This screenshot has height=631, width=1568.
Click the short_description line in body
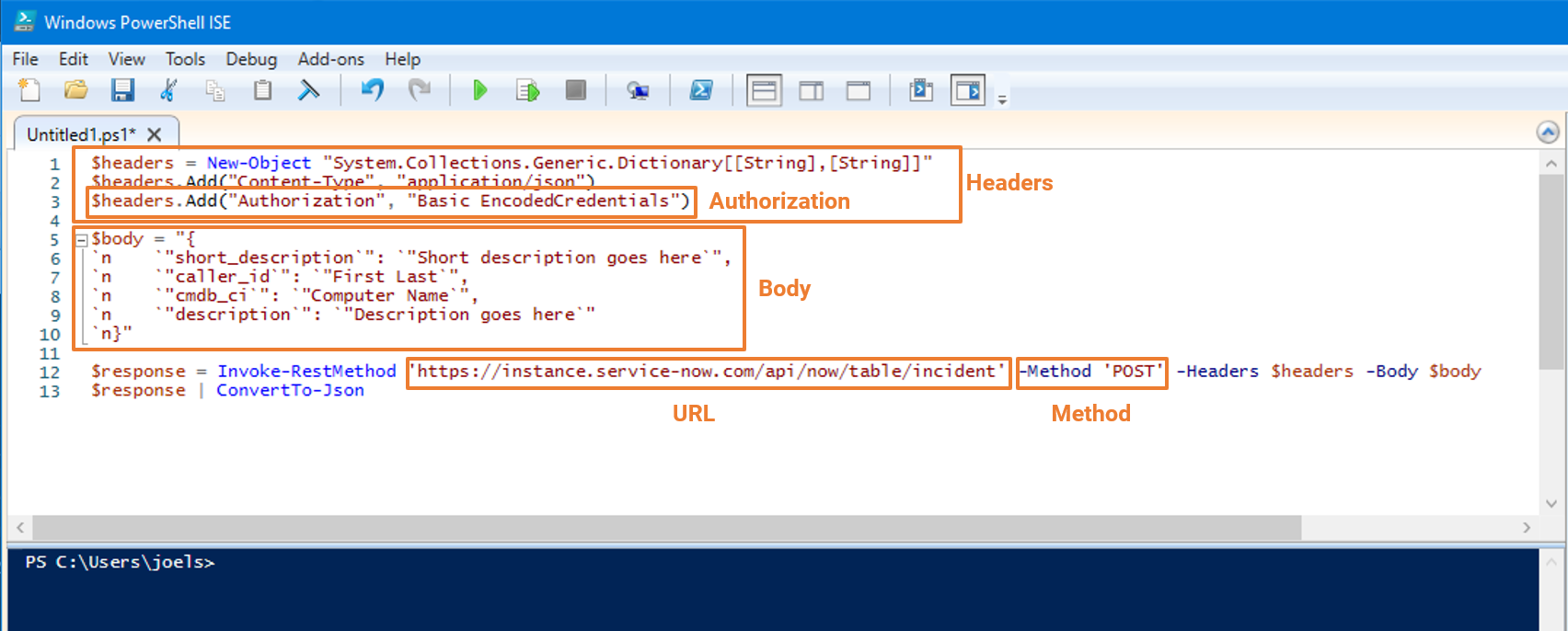point(411,258)
